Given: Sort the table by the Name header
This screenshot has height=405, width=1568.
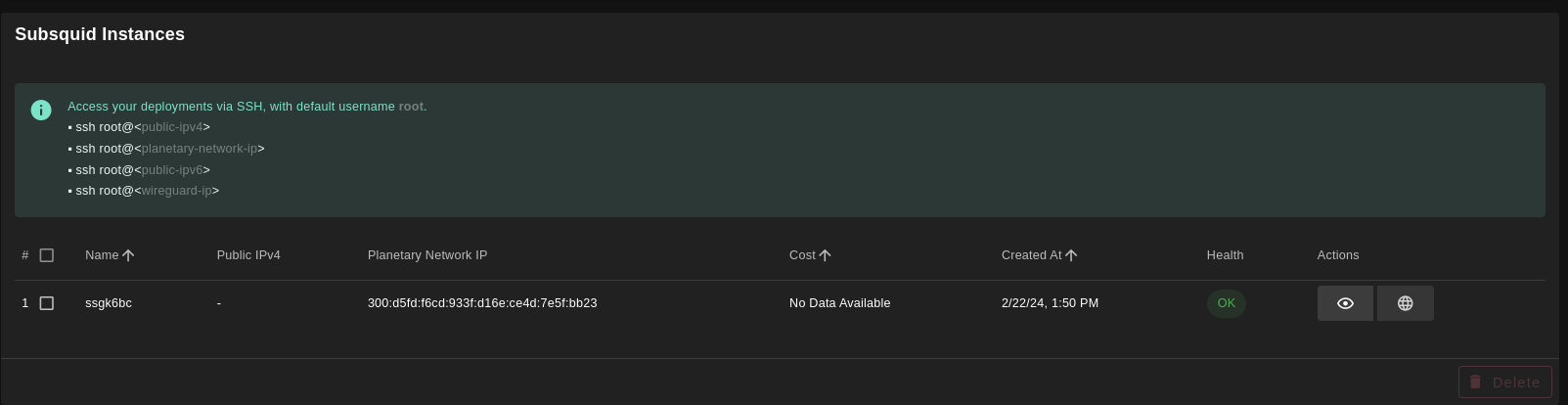Looking at the screenshot, I should click(102, 255).
